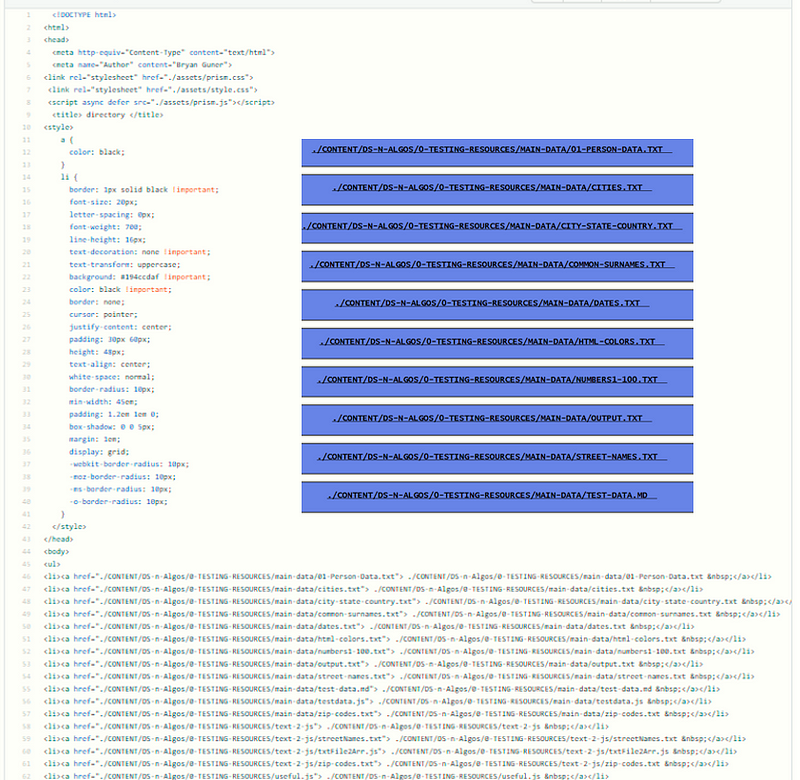Click the <title> directory </title> line
800x780 pixels.
pyautogui.click(x=108, y=115)
